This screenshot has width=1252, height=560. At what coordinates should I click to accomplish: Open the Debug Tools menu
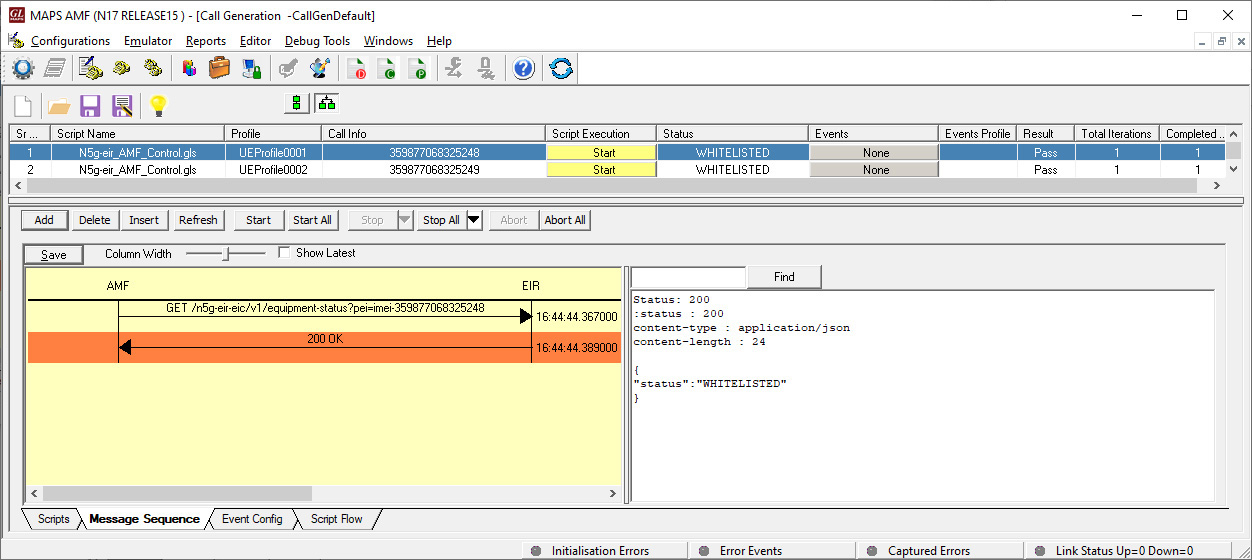317,41
